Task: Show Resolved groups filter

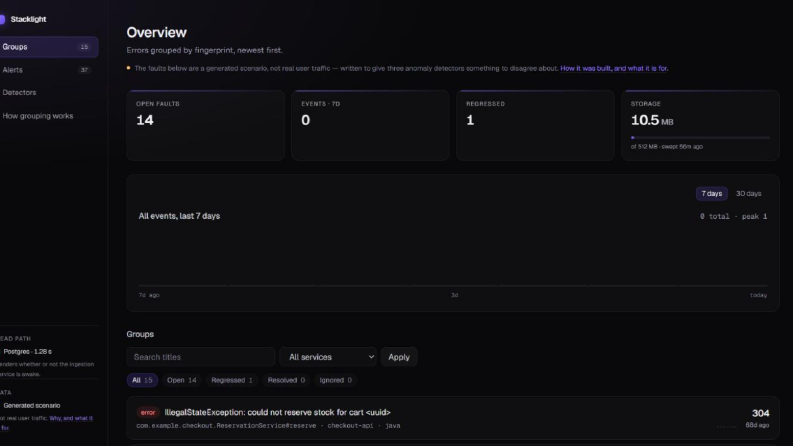Action: tap(286, 380)
